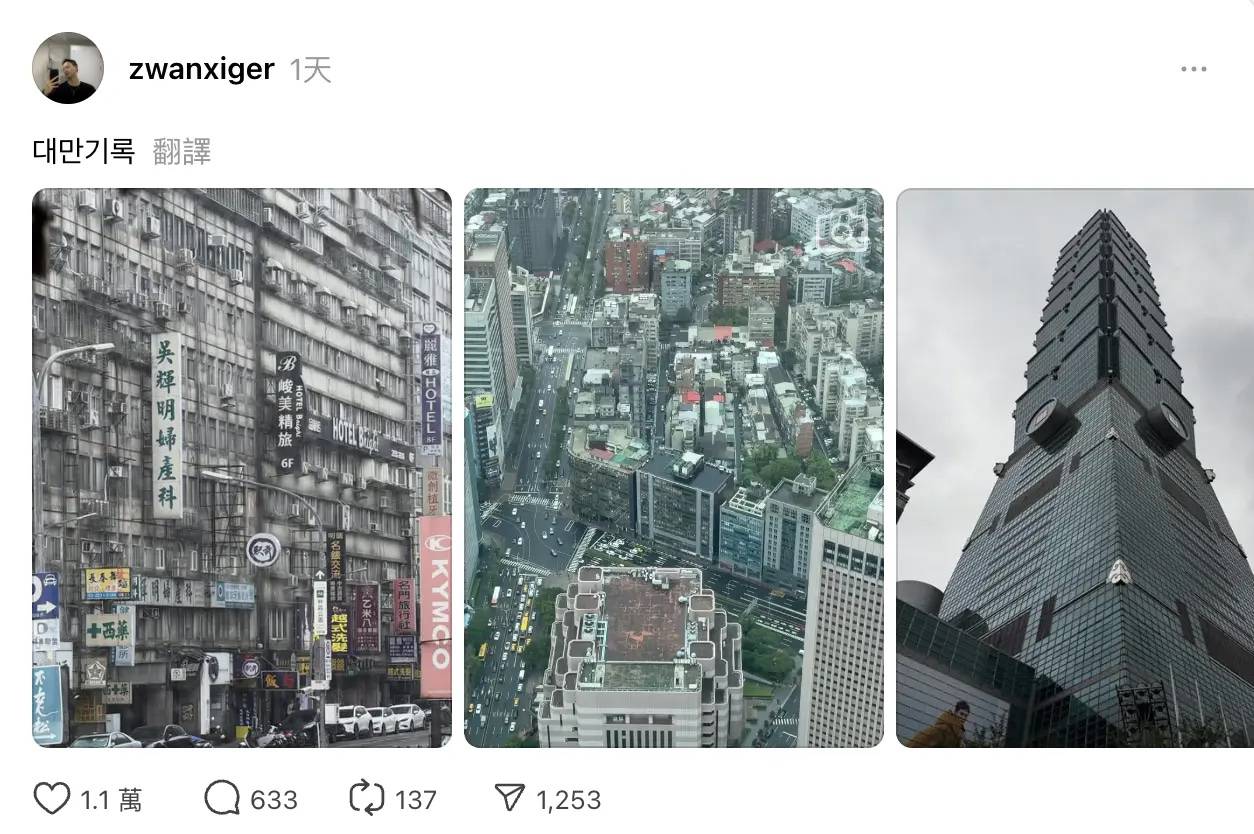
Task: Click the KYMCO sign in the first photo
Action: 435,606
